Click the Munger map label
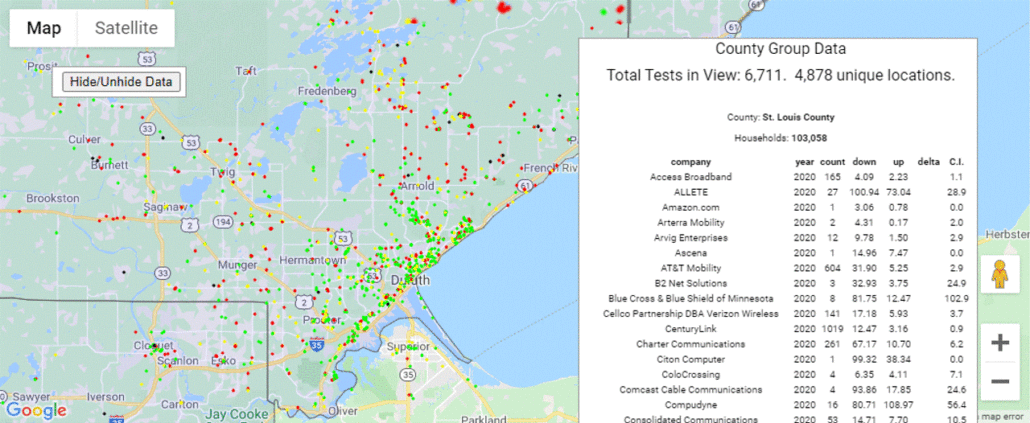 tap(238, 265)
